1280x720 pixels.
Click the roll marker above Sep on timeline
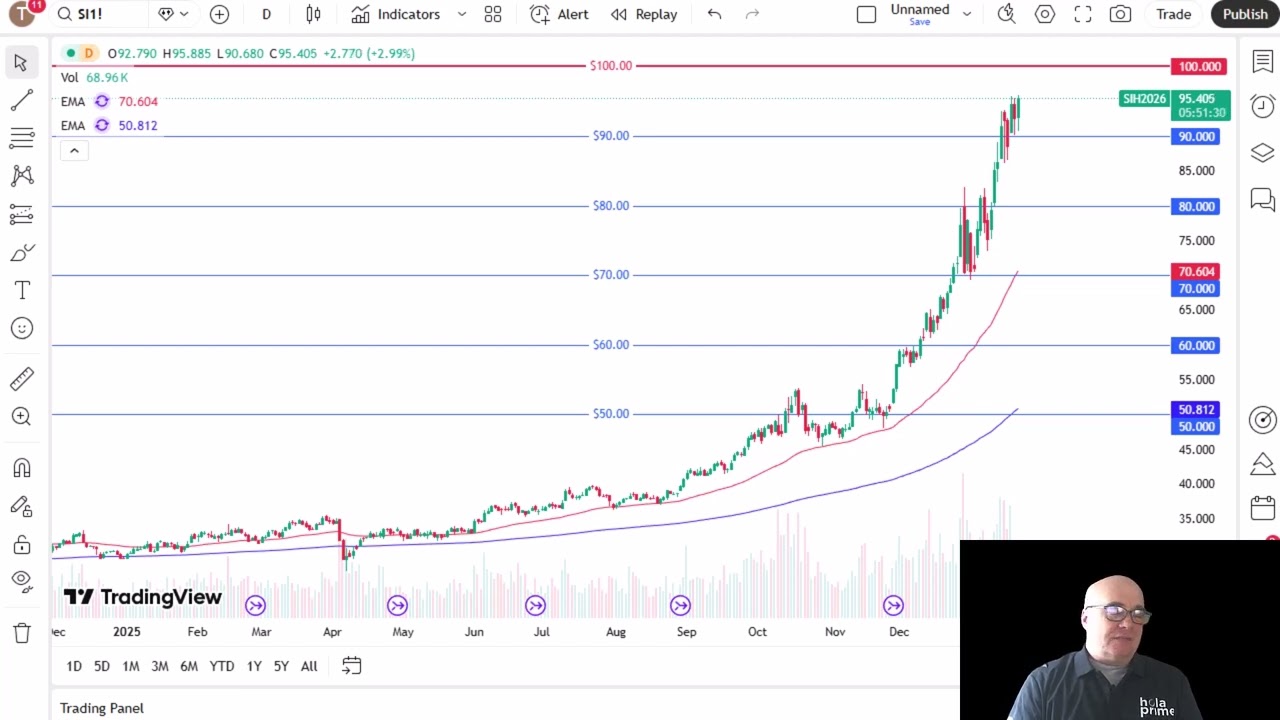click(681, 606)
